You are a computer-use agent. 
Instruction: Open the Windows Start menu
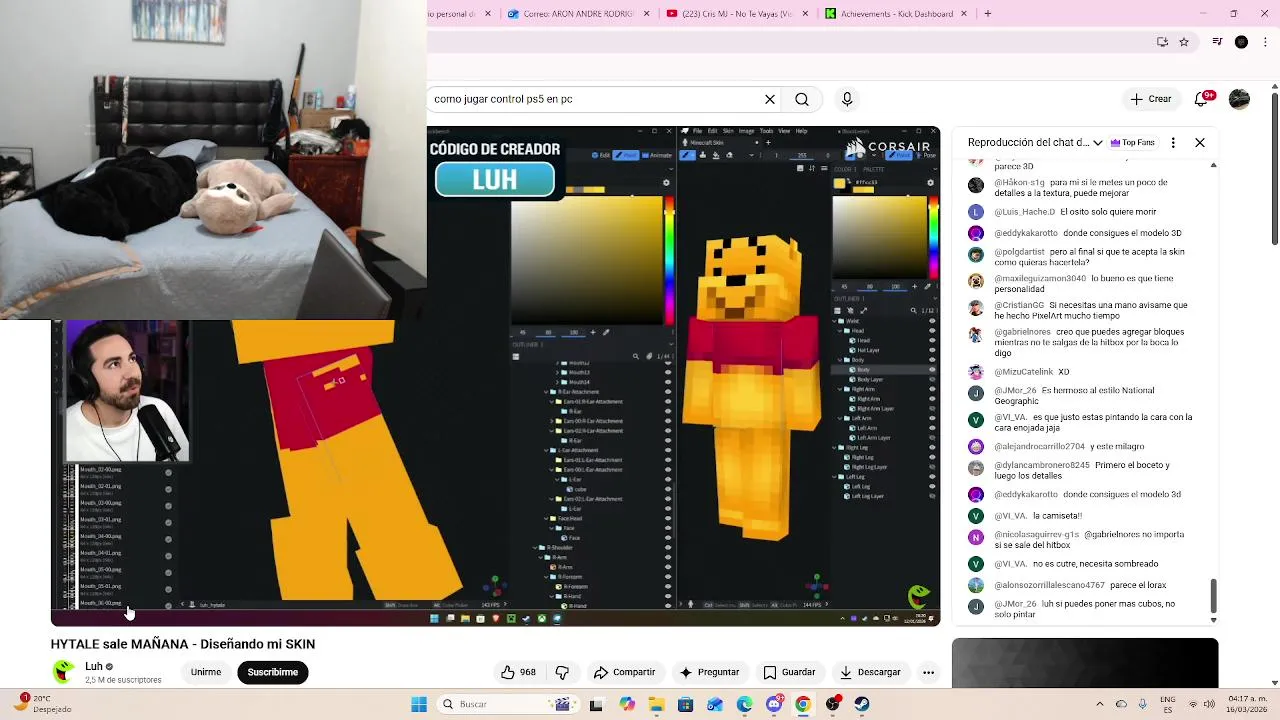419,704
